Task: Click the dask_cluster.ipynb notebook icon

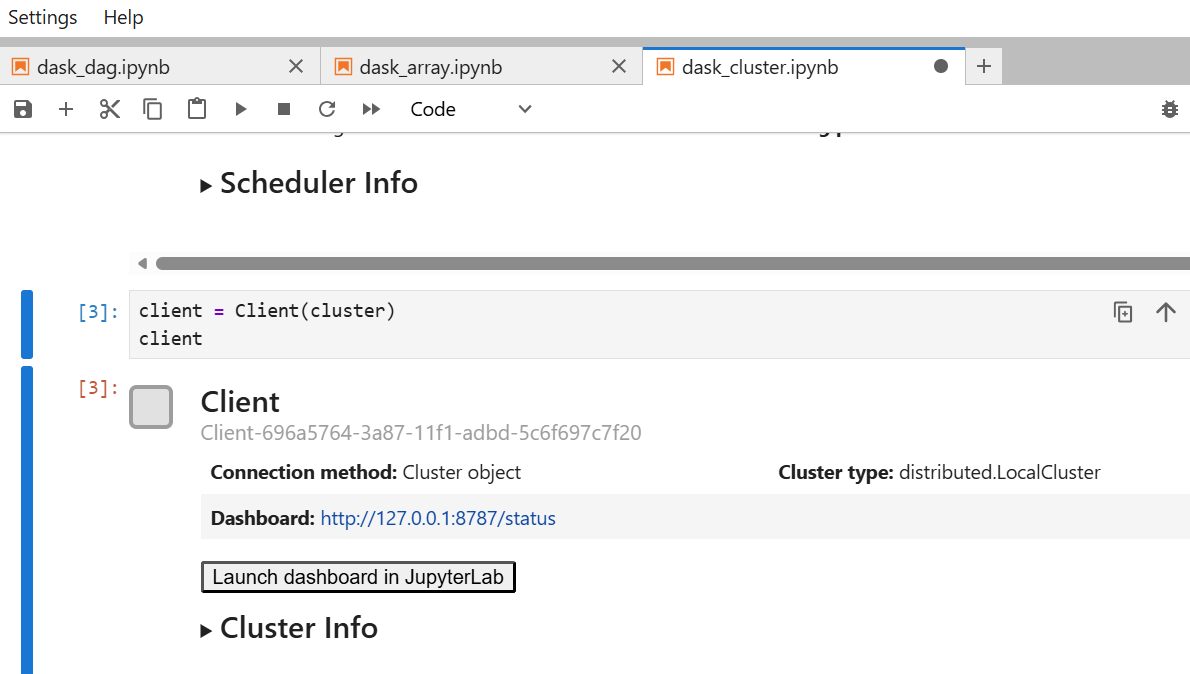Action: [x=666, y=67]
